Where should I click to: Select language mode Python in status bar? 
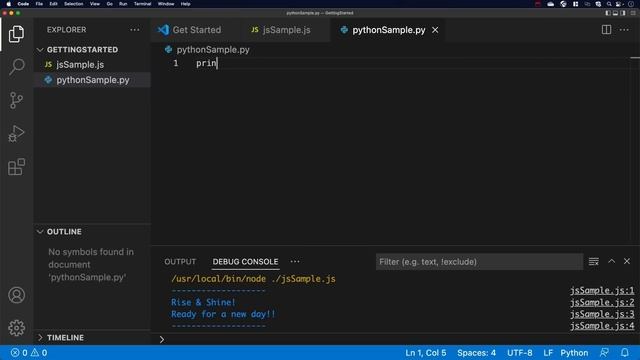[574, 353]
